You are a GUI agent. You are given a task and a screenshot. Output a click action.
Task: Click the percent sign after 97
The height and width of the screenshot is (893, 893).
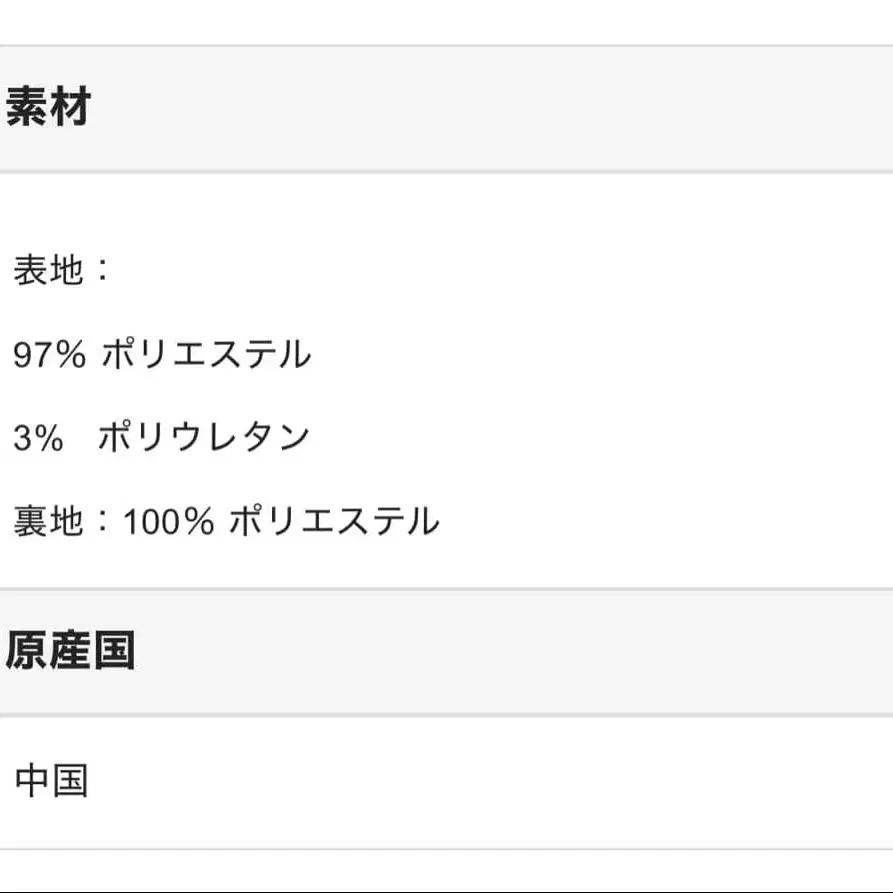(x=71, y=354)
